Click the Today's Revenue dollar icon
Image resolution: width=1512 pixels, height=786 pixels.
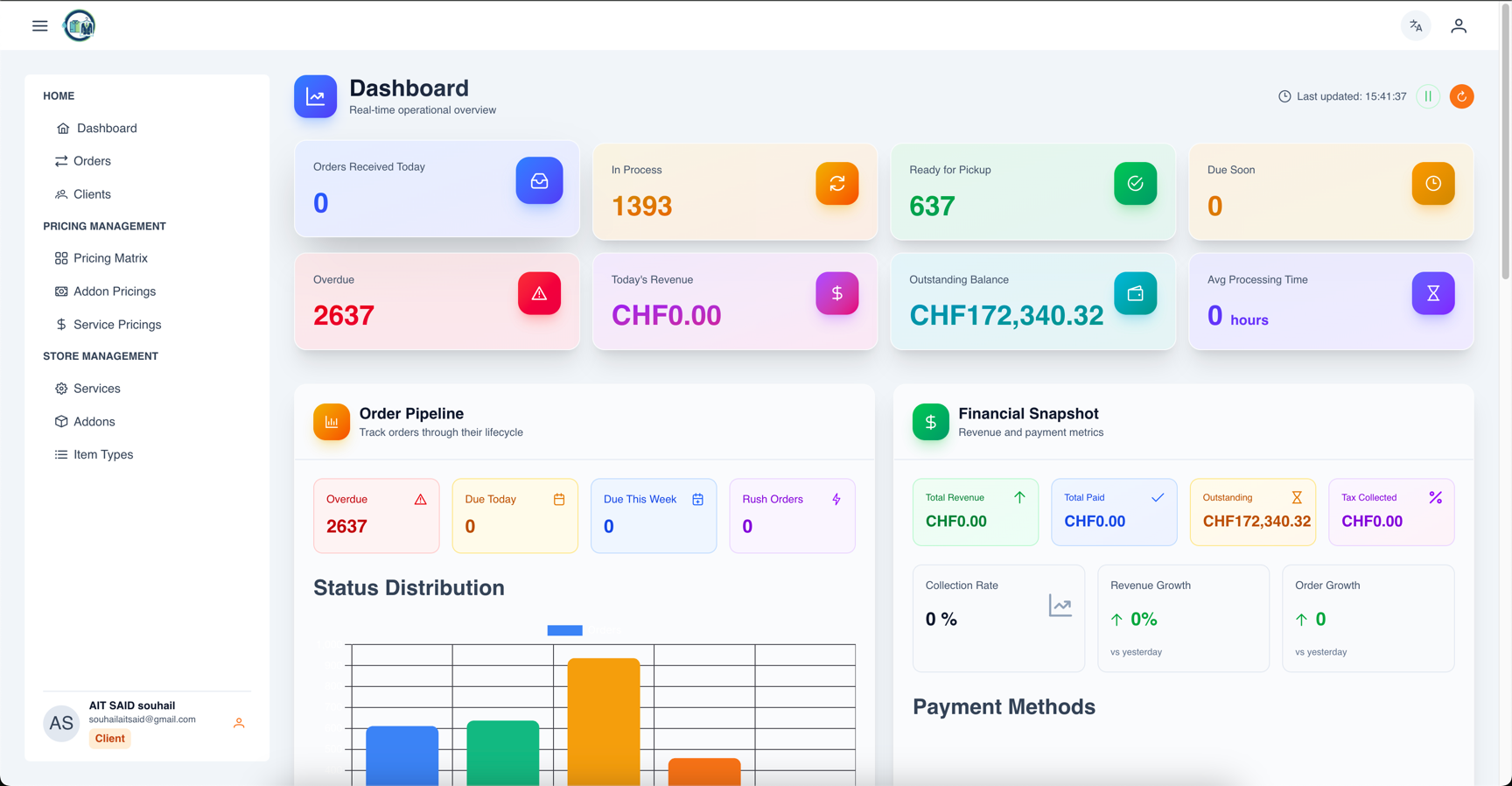coord(837,293)
